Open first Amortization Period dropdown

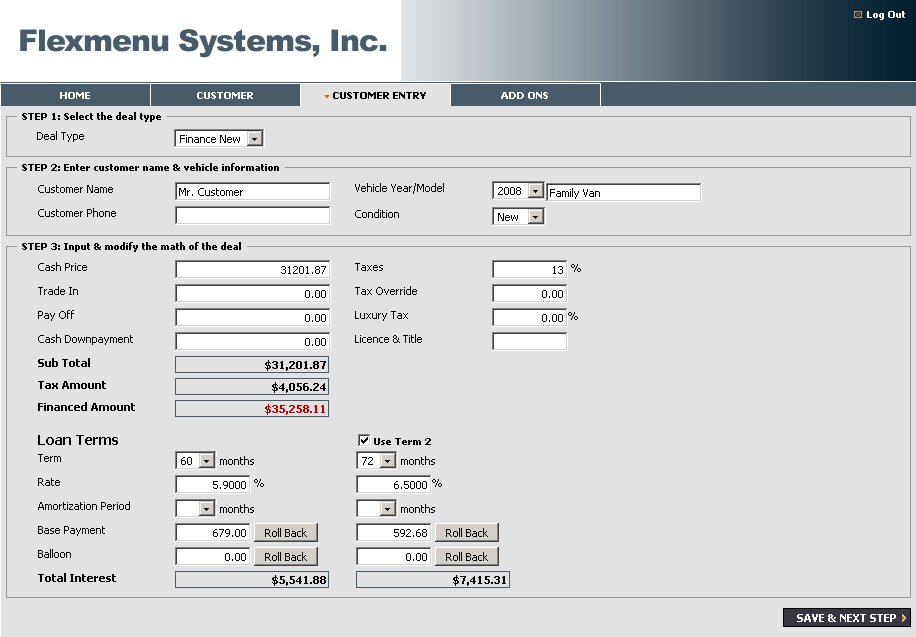(x=195, y=508)
